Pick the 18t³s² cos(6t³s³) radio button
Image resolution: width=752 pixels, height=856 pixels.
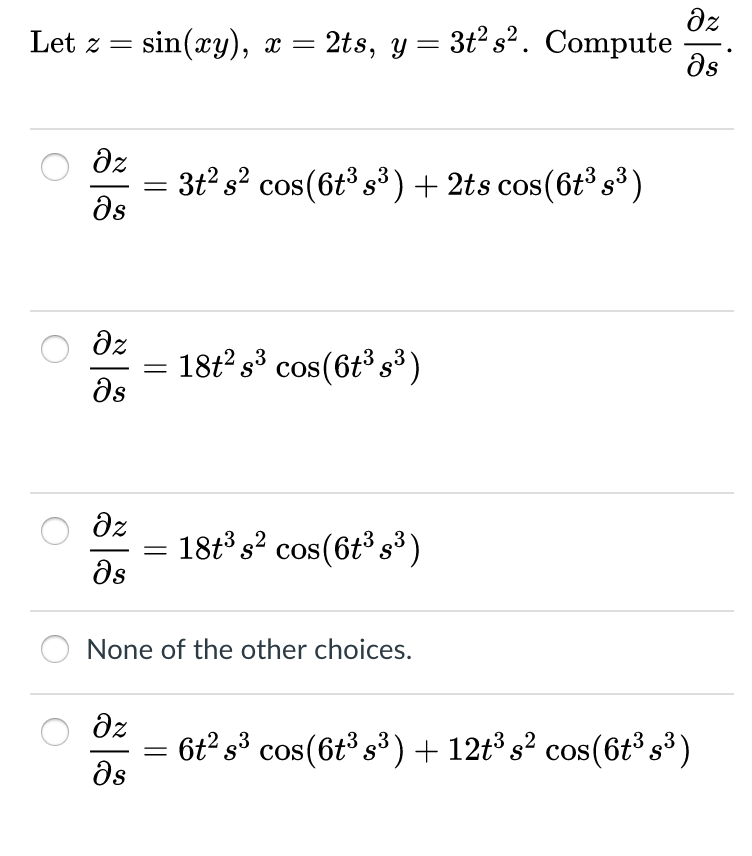[55, 531]
